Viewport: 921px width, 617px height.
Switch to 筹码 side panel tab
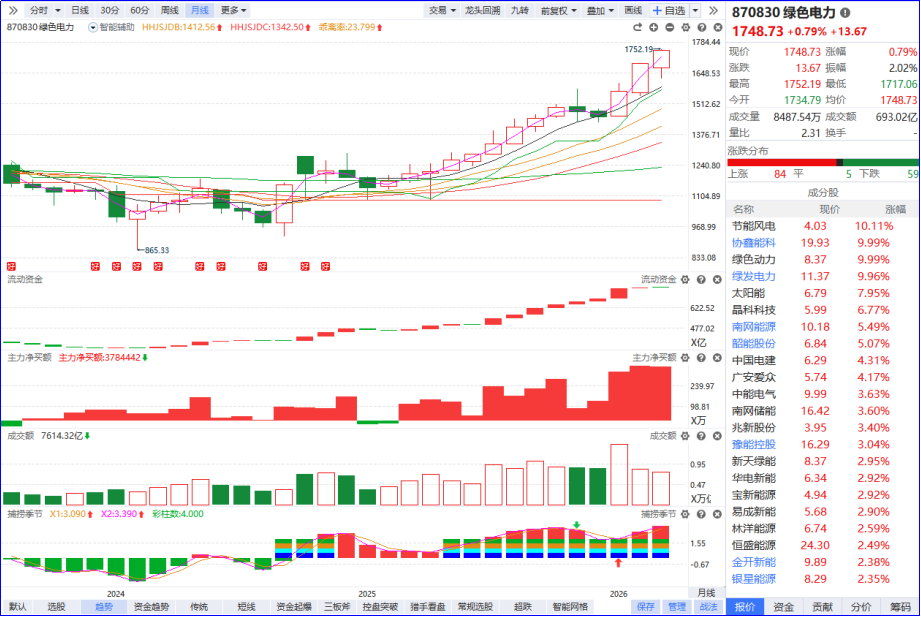coord(900,607)
